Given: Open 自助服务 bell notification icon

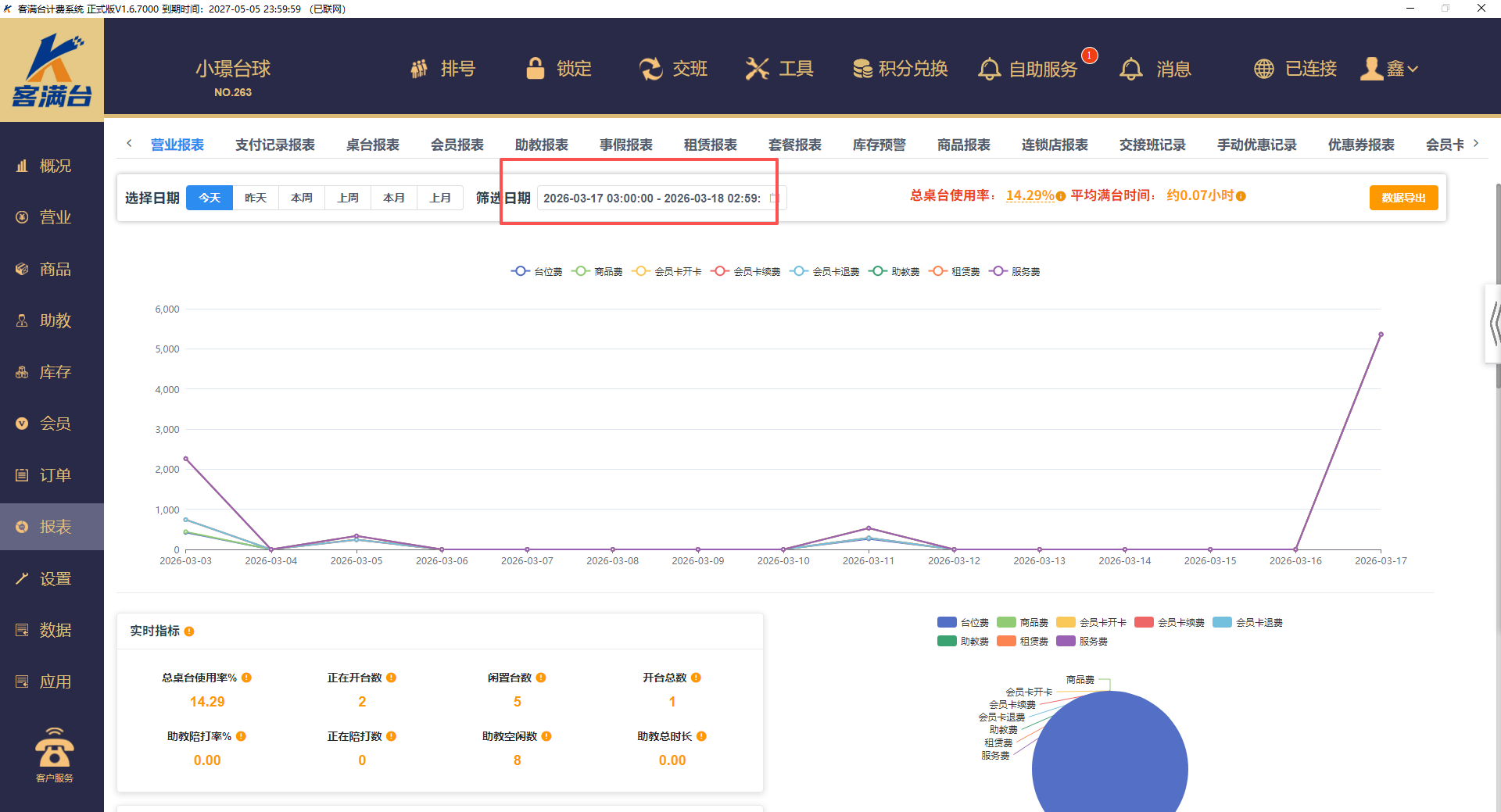Looking at the screenshot, I should tap(989, 69).
